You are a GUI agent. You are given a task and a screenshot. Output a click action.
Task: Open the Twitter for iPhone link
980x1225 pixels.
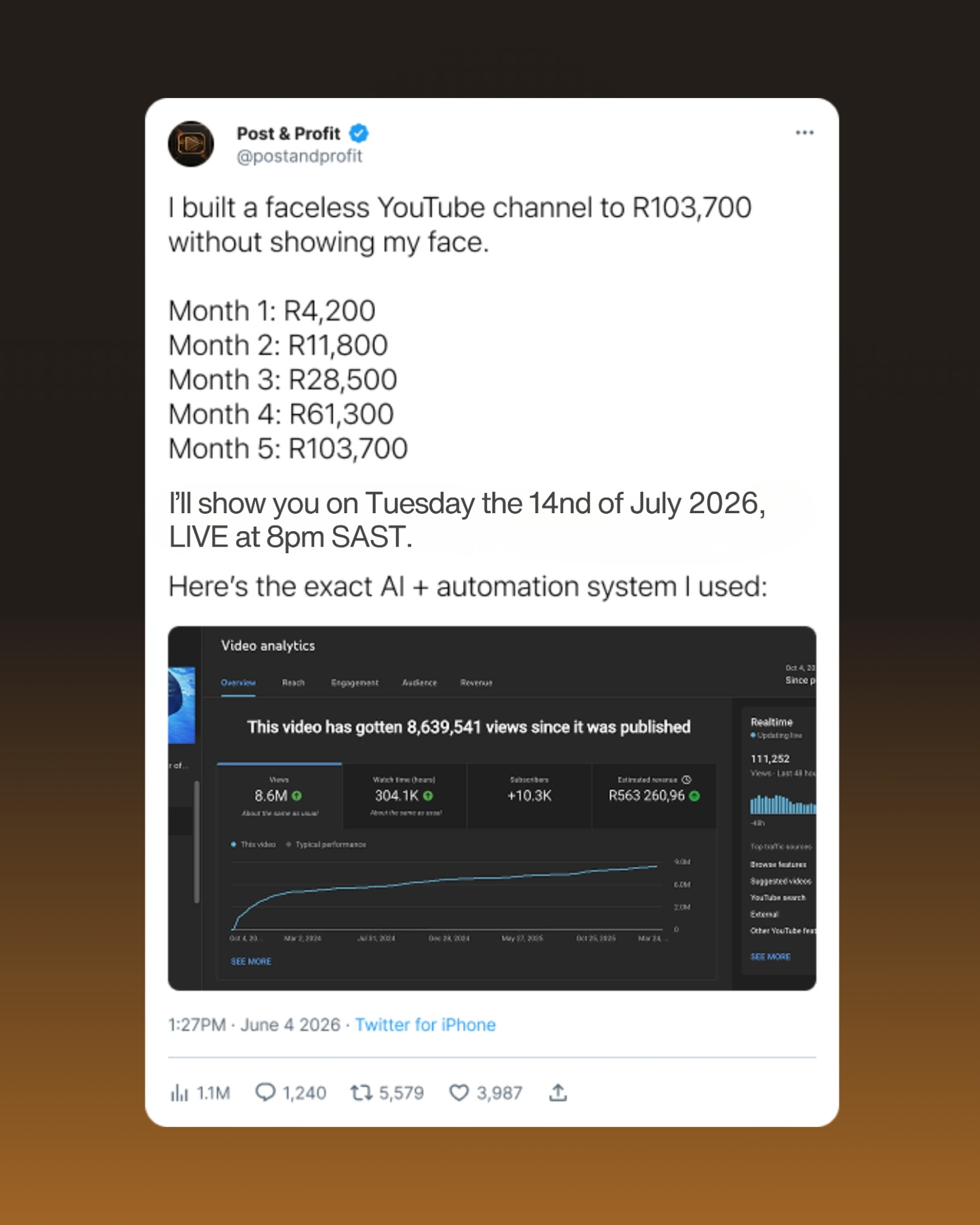click(425, 1025)
